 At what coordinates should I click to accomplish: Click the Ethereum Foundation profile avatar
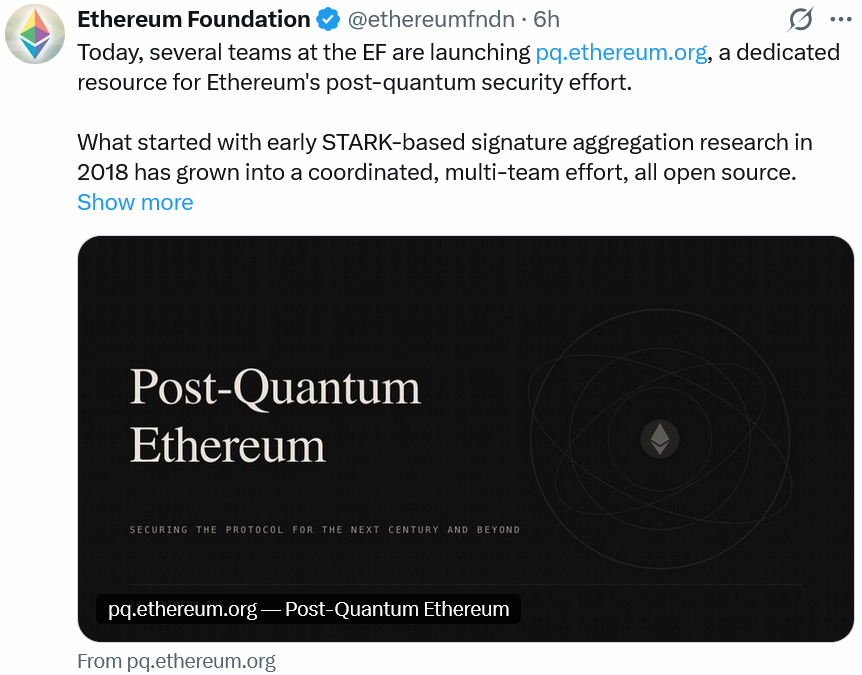tap(35, 35)
